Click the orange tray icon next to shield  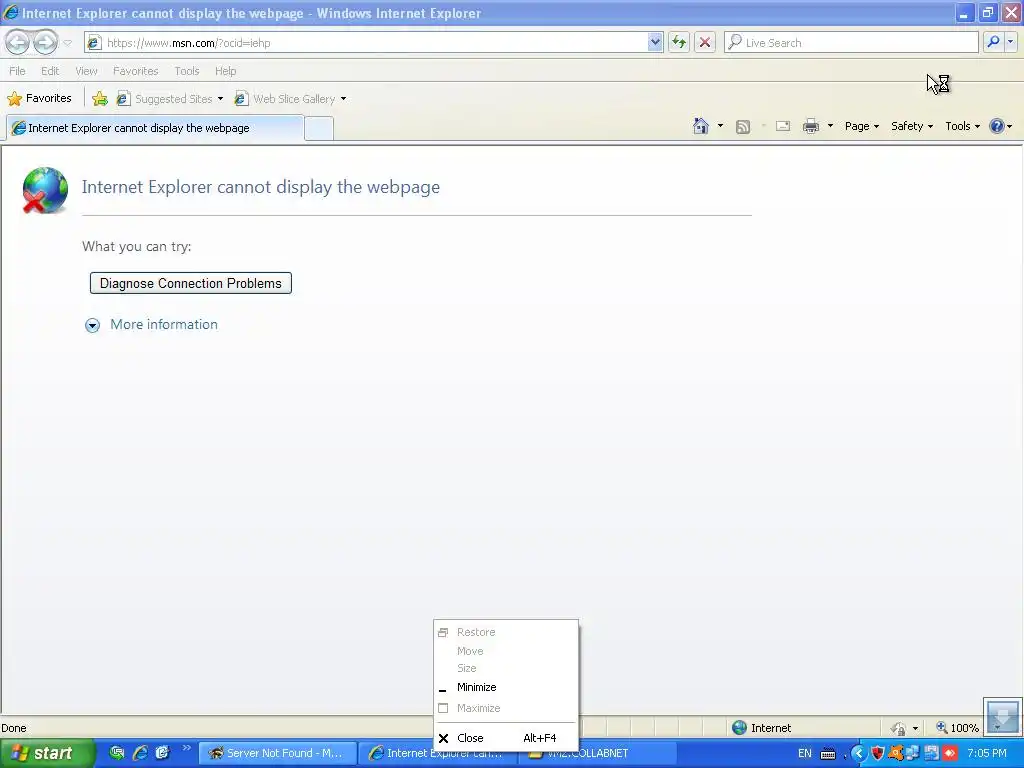895,754
